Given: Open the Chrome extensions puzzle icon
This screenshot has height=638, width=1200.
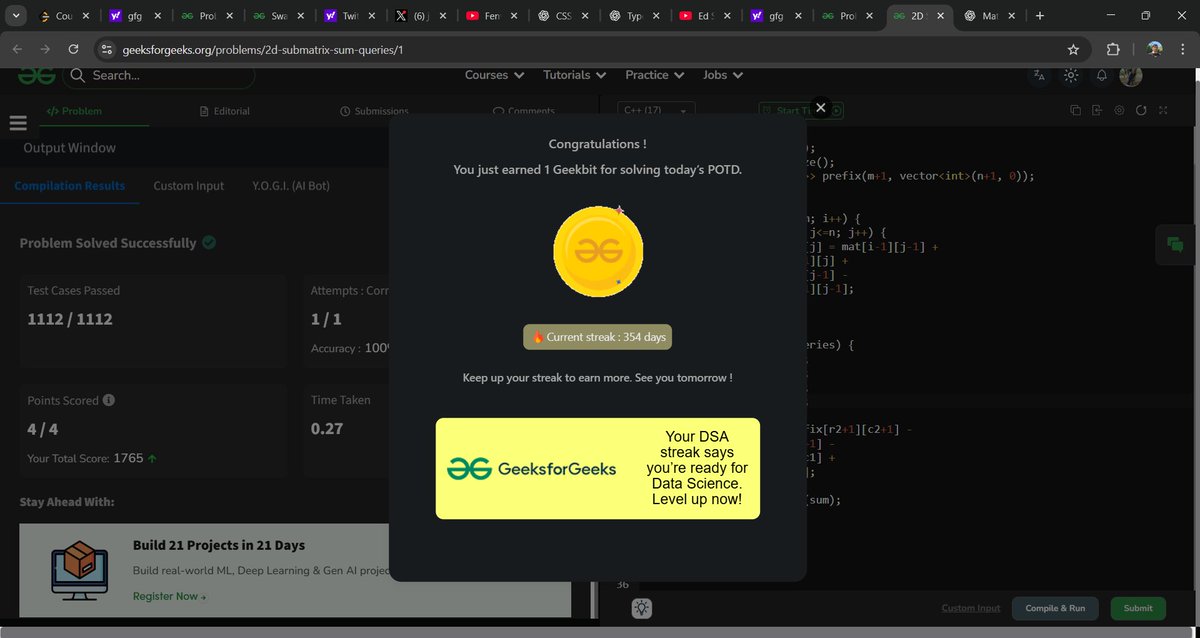Looking at the screenshot, I should pyautogui.click(x=1113, y=49).
